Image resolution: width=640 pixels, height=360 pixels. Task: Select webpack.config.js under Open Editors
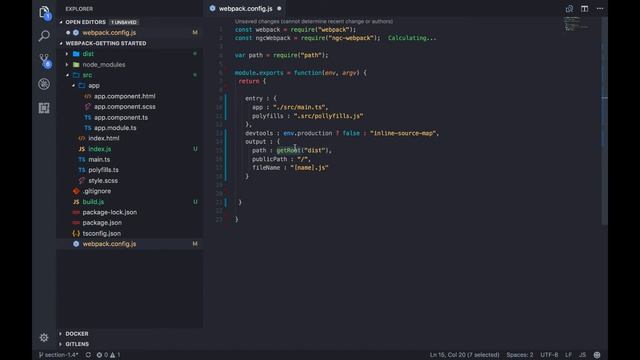(109, 33)
